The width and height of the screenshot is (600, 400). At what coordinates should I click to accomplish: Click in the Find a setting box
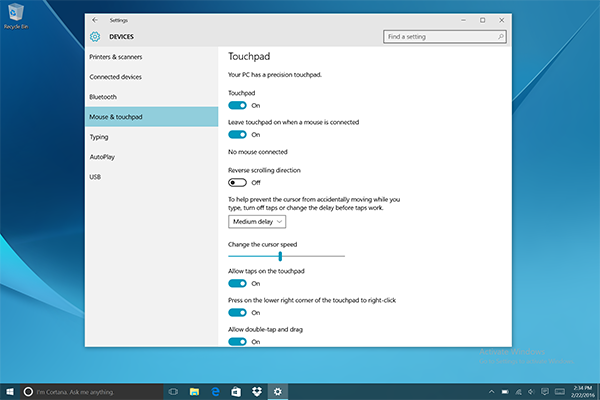[x=445, y=37]
